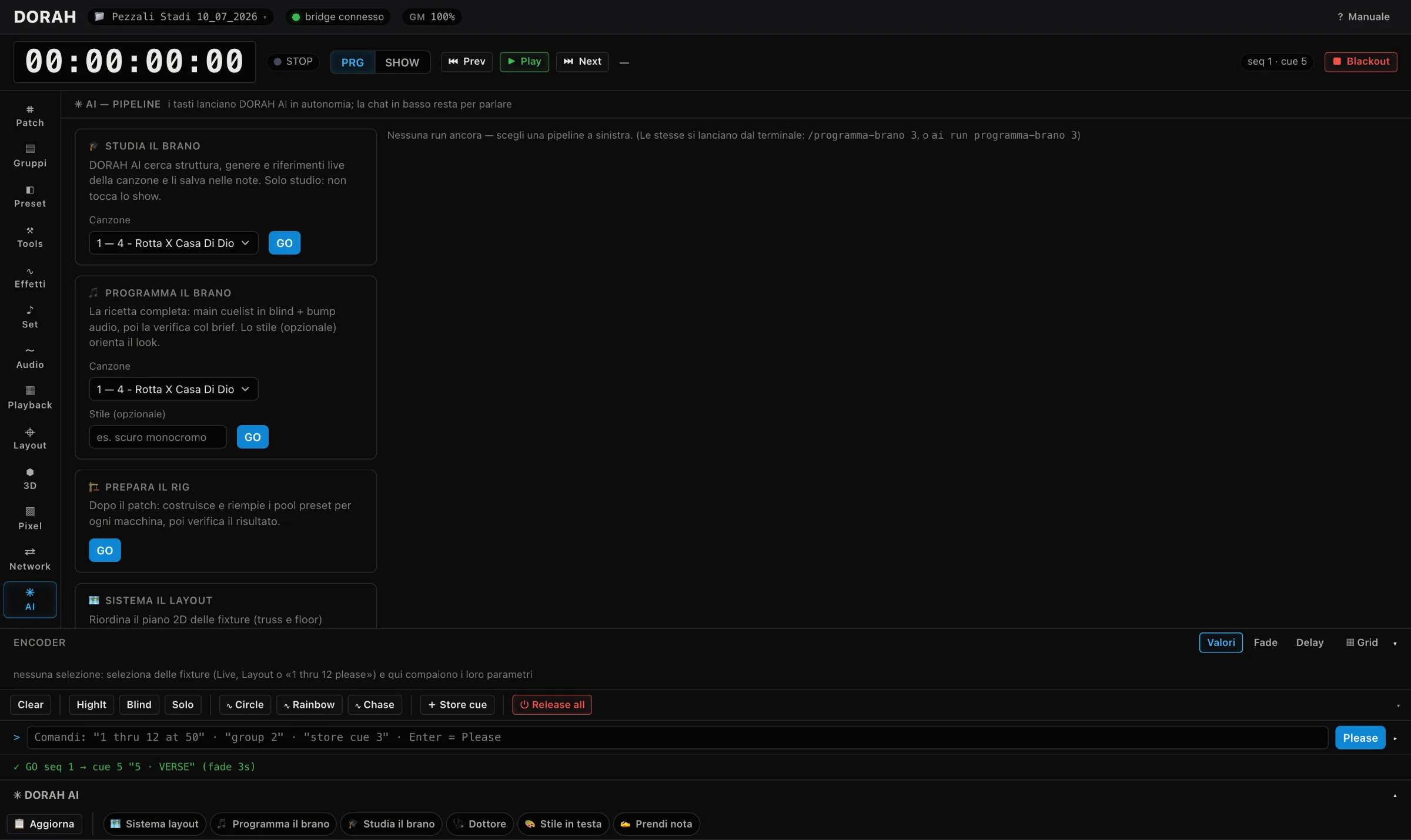
Task: Toggle Blind mode
Action: coord(139,705)
